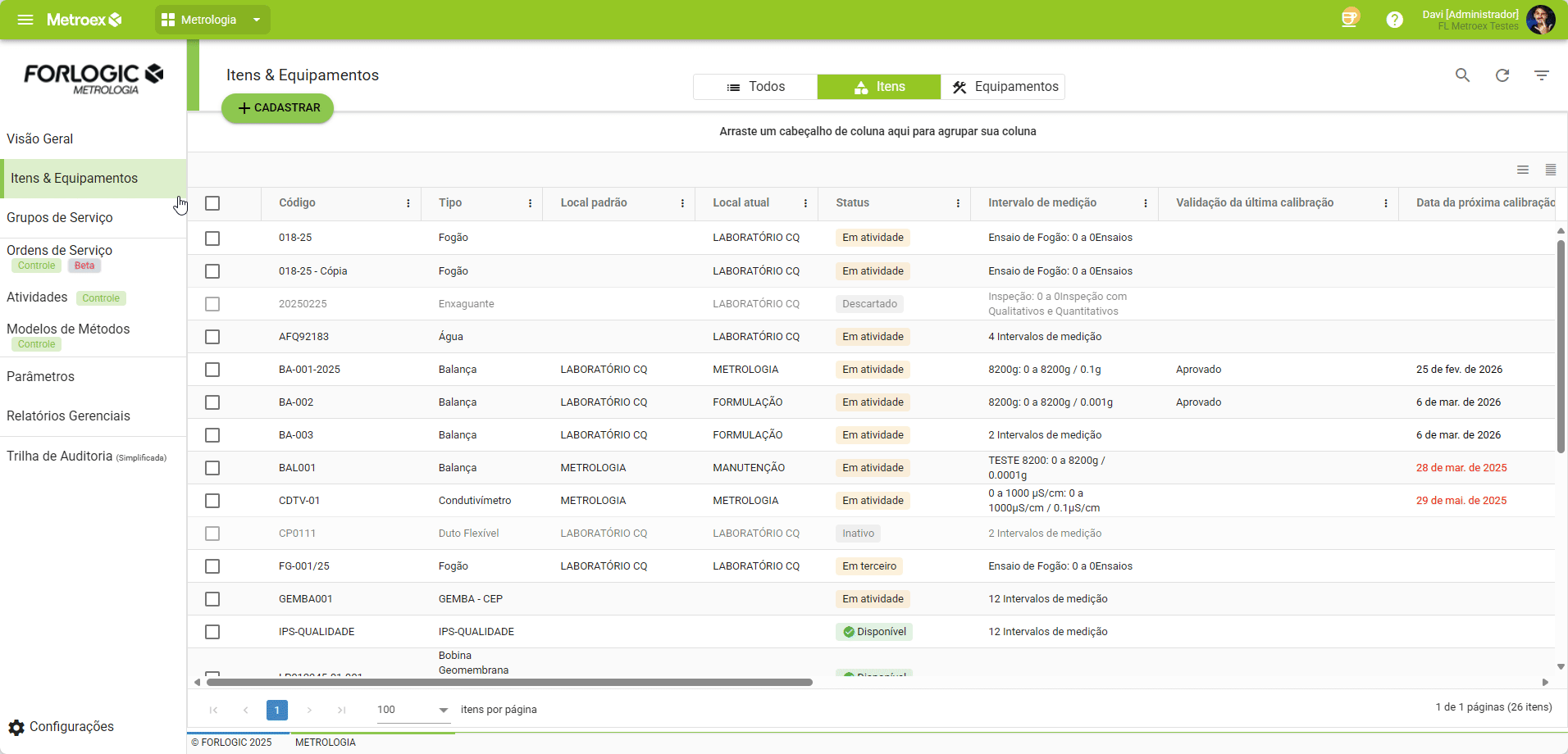This screenshot has height=754, width=1568.
Task: Refresh the items list
Action: pos(1502,75)
